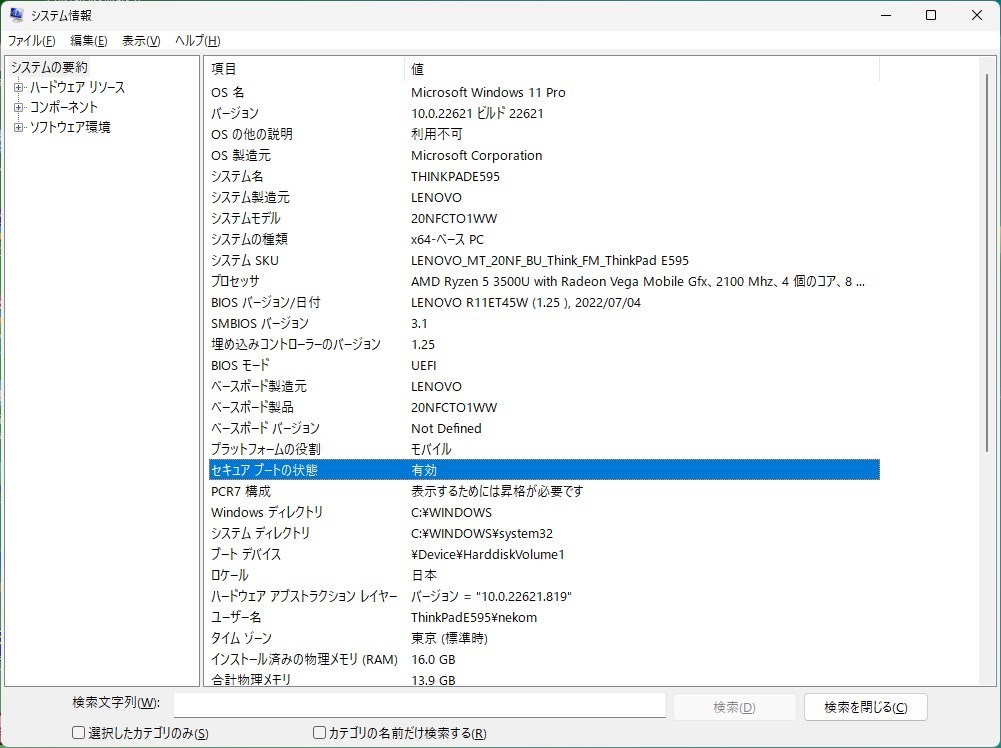Expand the コンポーネント node
Viewport: 1001px width, 748px height.
click(x=19, y=107)
